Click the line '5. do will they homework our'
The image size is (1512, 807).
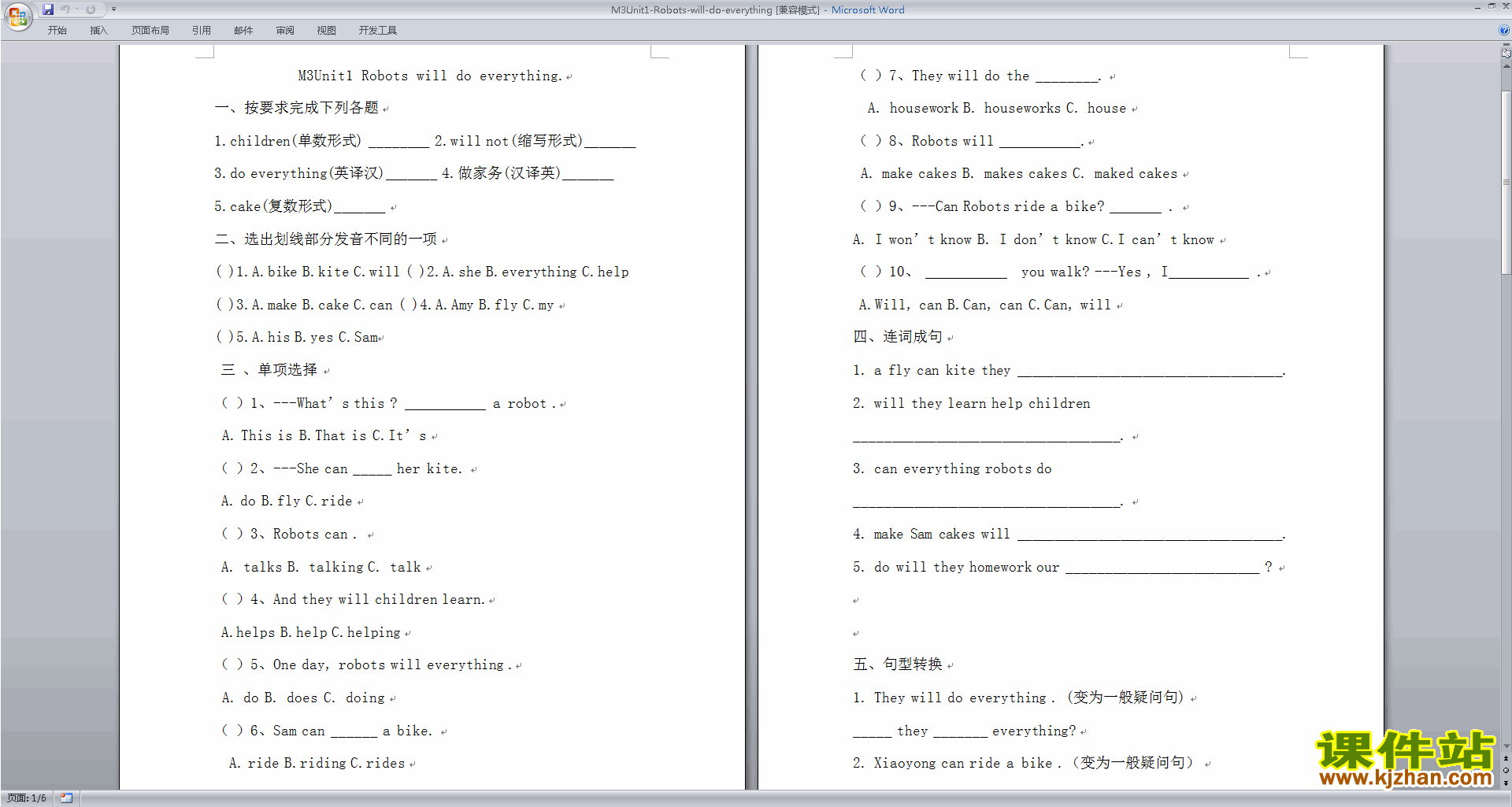1063,567
